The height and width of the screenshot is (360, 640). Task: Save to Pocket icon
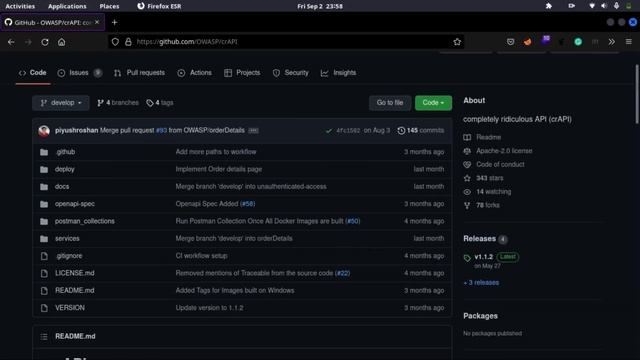[510, 42]
